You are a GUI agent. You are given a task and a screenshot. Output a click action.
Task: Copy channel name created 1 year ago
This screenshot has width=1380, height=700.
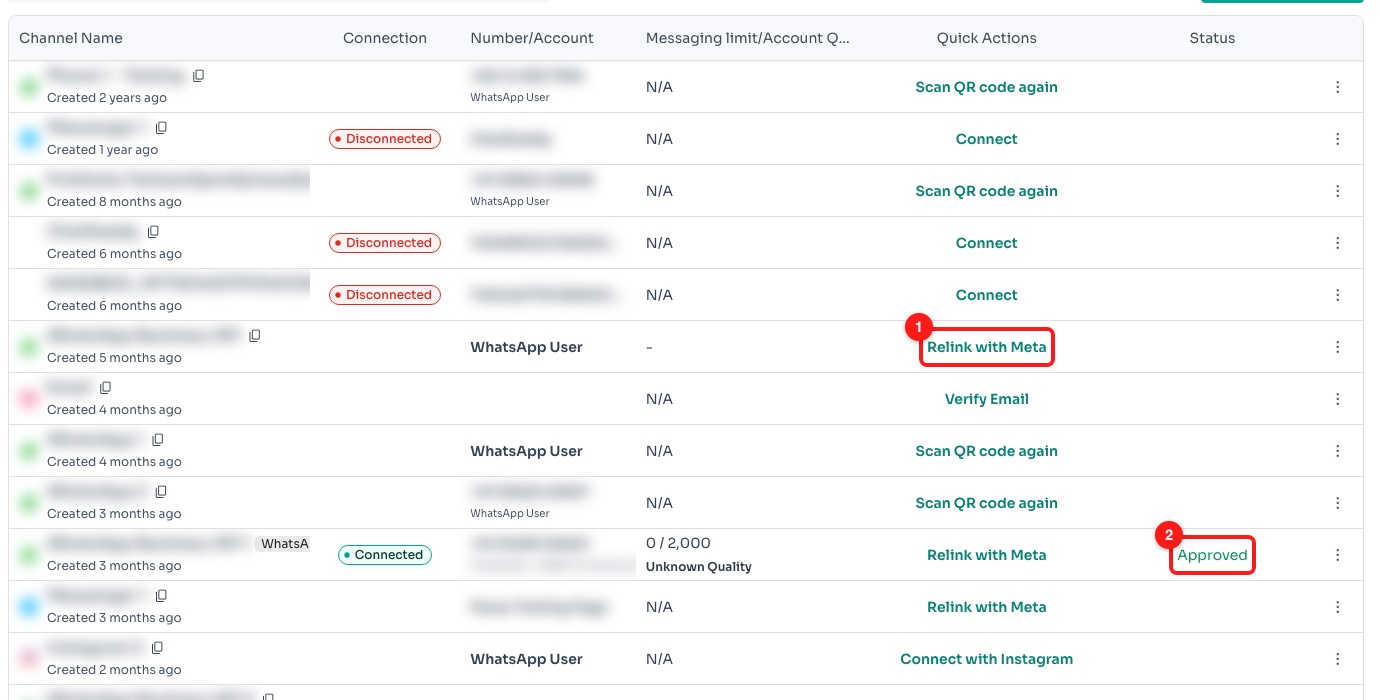pyautogui.click(x=162, y=128)
